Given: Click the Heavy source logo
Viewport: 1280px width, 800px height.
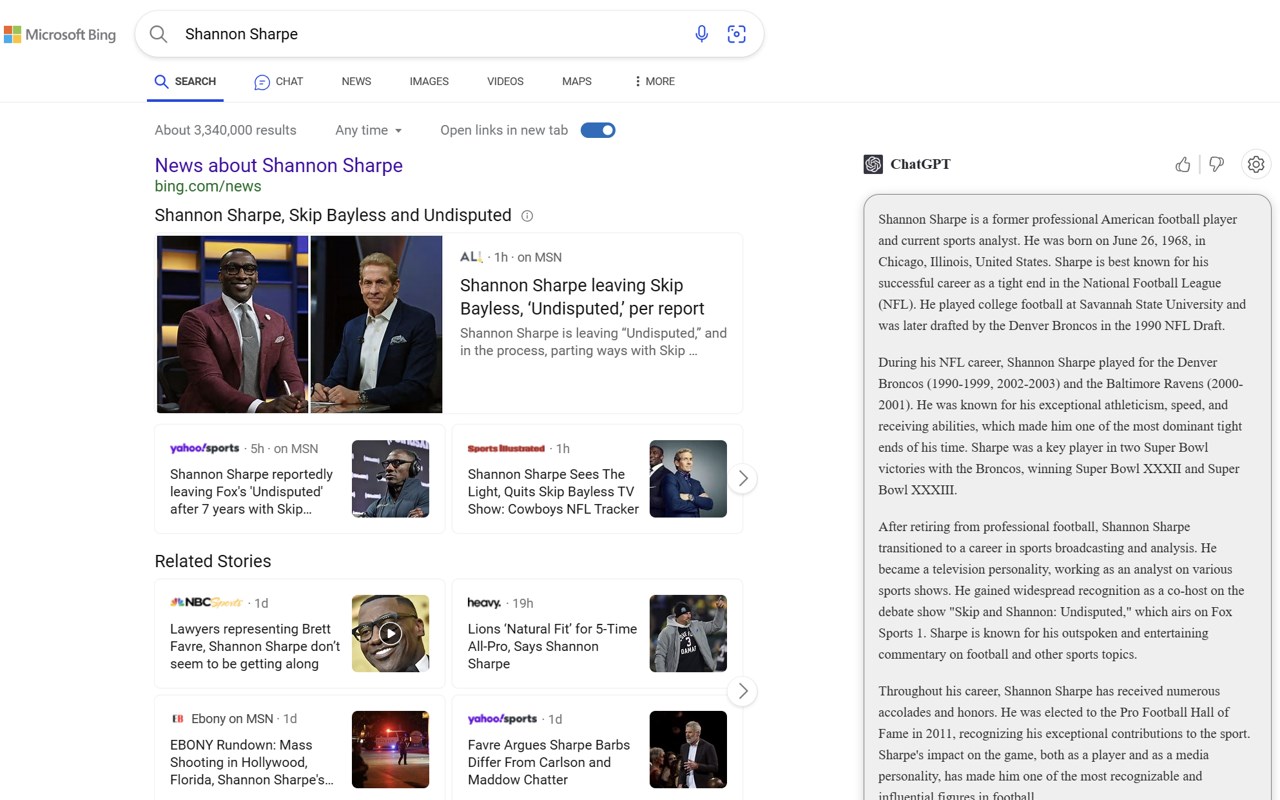Looking at the screenshot, I should pyautogui.click(x=484, y=603).
